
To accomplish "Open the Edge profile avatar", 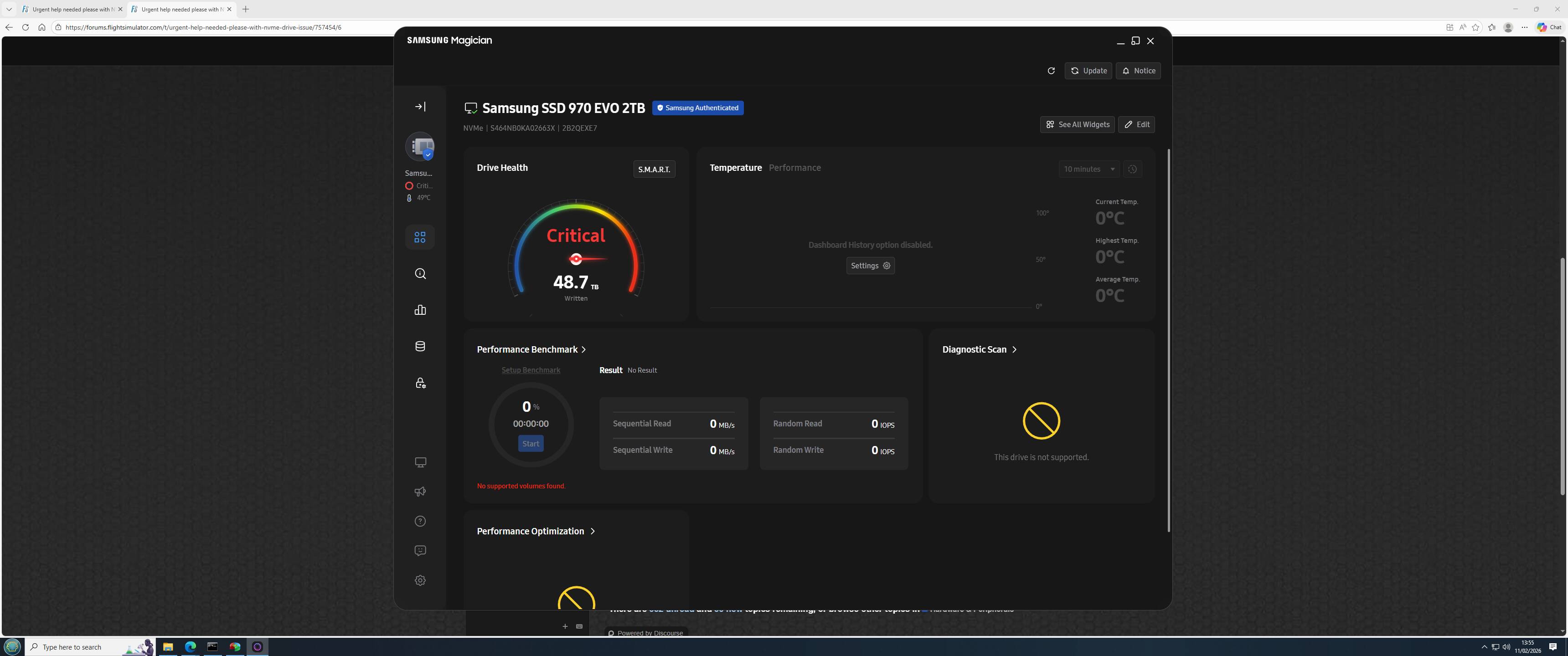I will pyautogui.click(x=1508, y=27).
